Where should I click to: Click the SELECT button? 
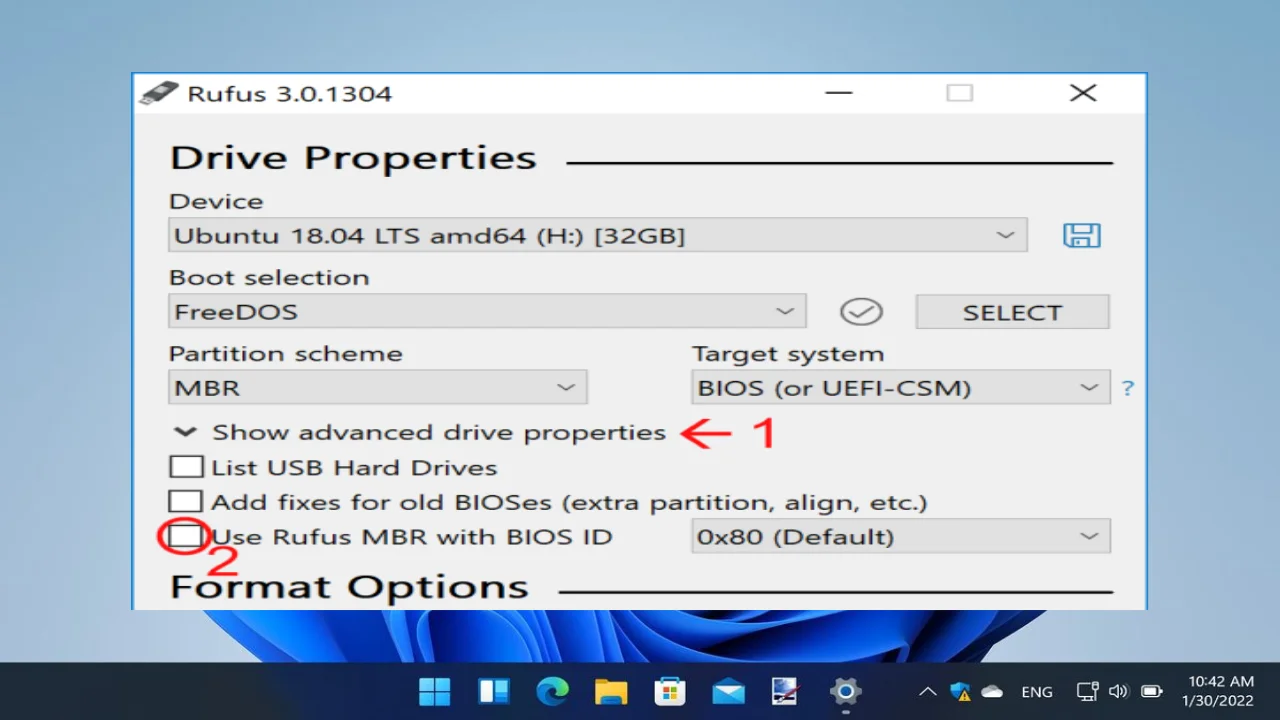coord(1012,312)
